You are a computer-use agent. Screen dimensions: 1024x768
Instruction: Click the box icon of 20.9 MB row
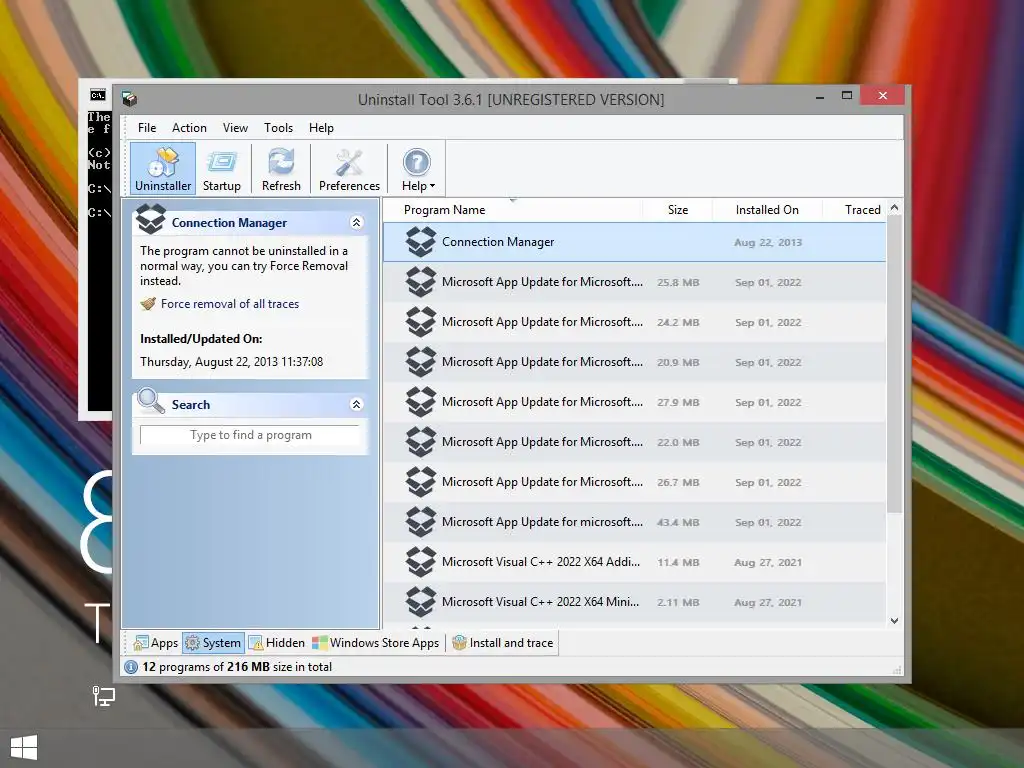tap(421, 362)
